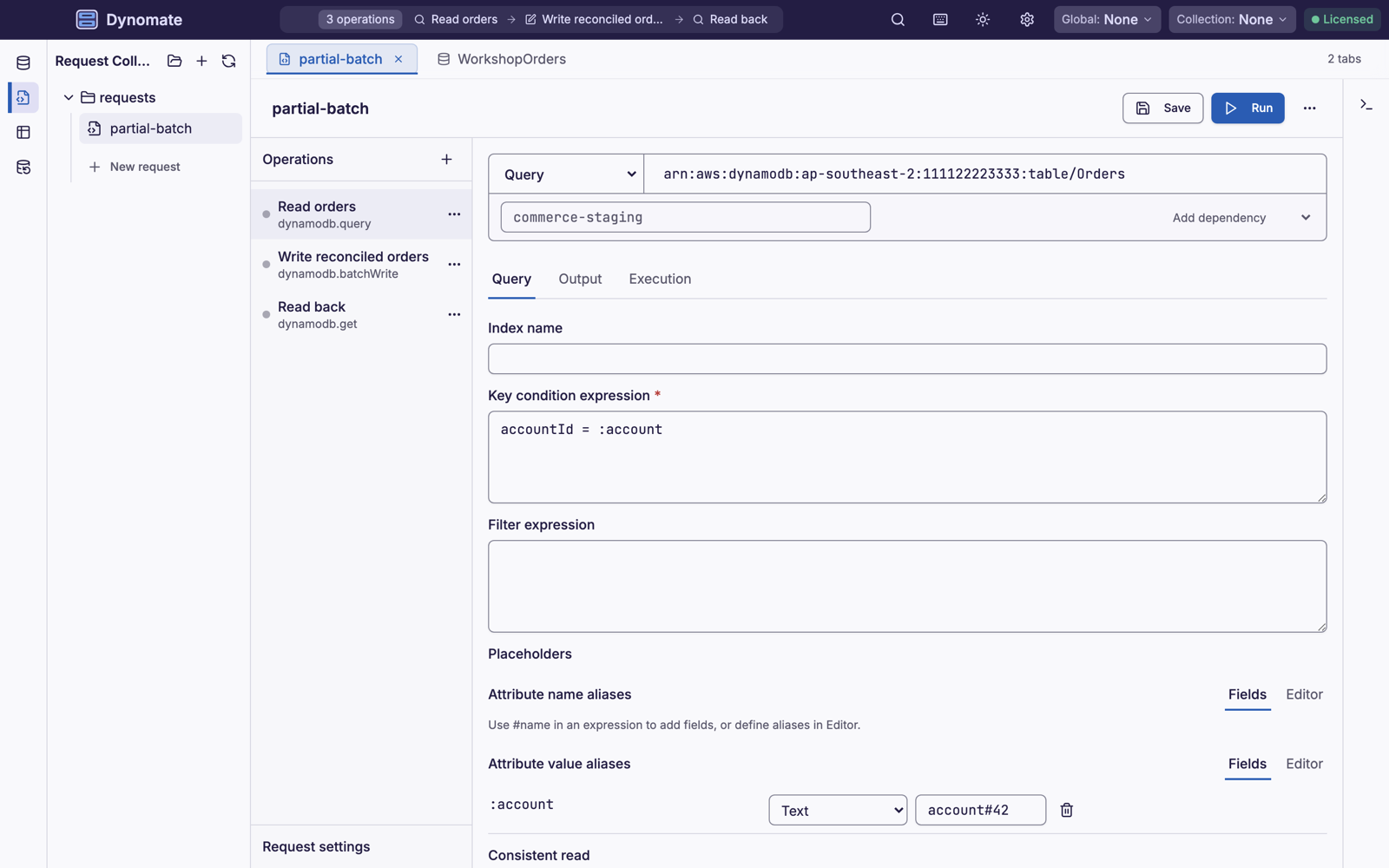
Task: Refresh the request collections list
Action: [x=228, y=61]
